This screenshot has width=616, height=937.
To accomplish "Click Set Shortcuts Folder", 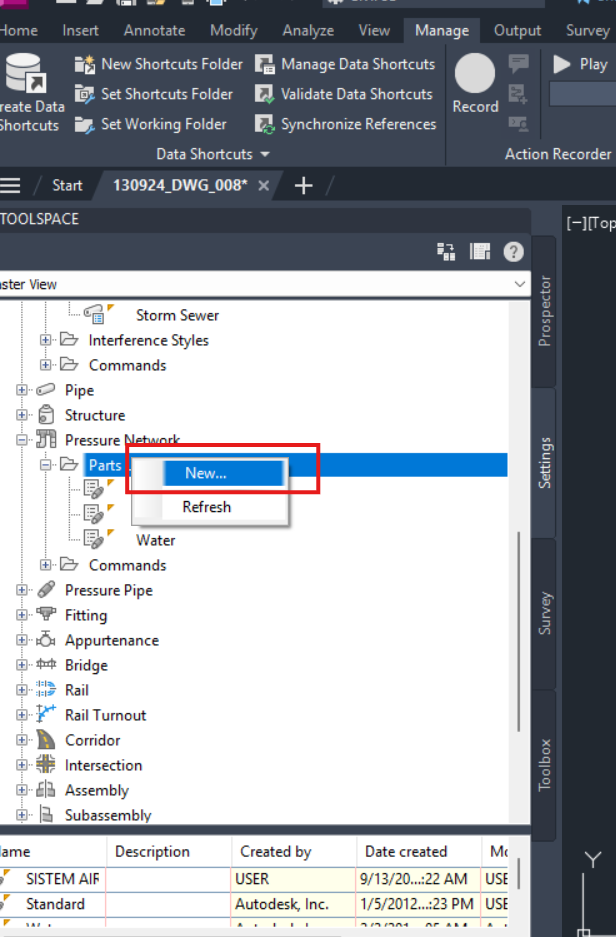I will [154, 94].
